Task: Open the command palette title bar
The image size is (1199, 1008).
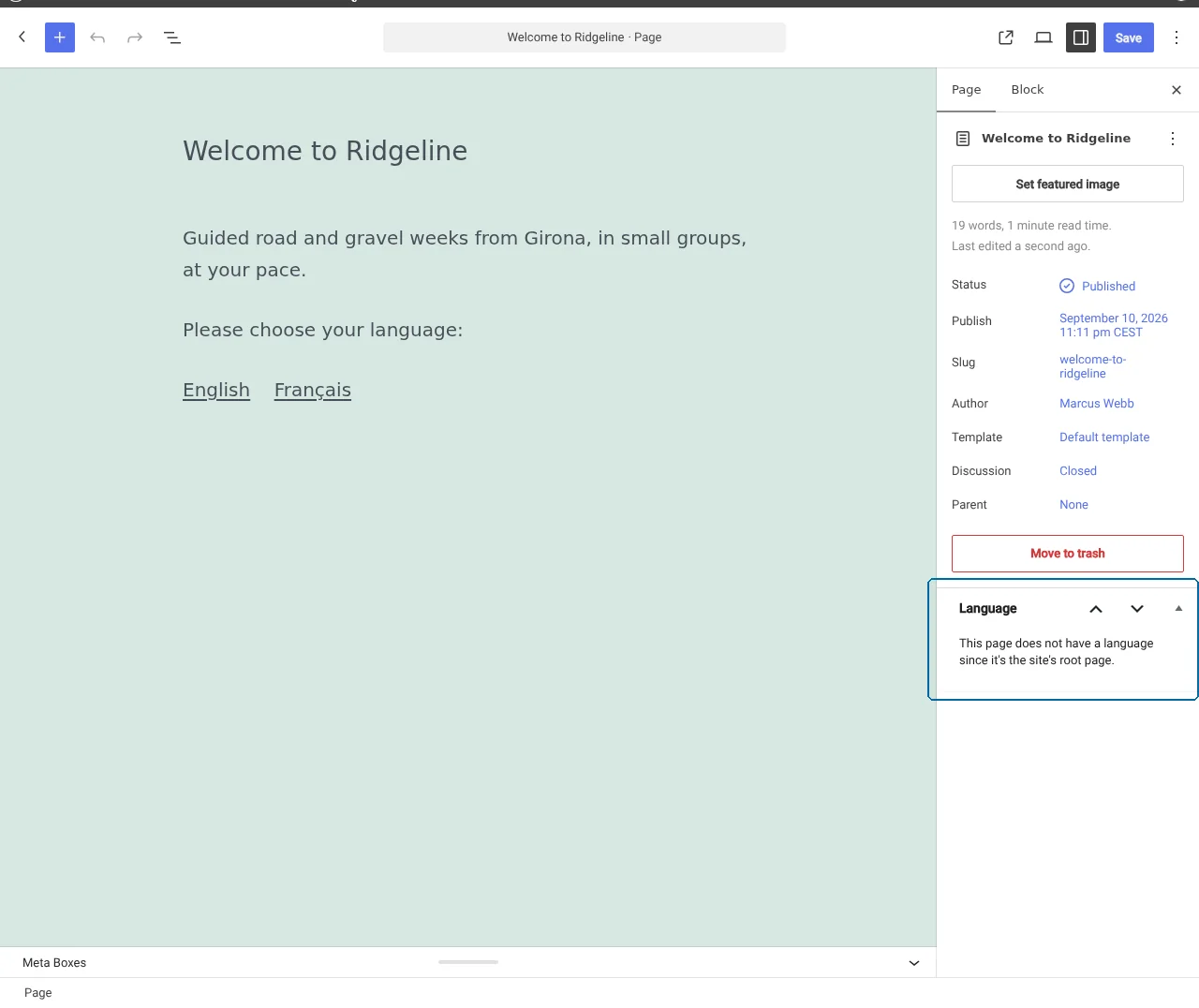Action: [585, 37]
